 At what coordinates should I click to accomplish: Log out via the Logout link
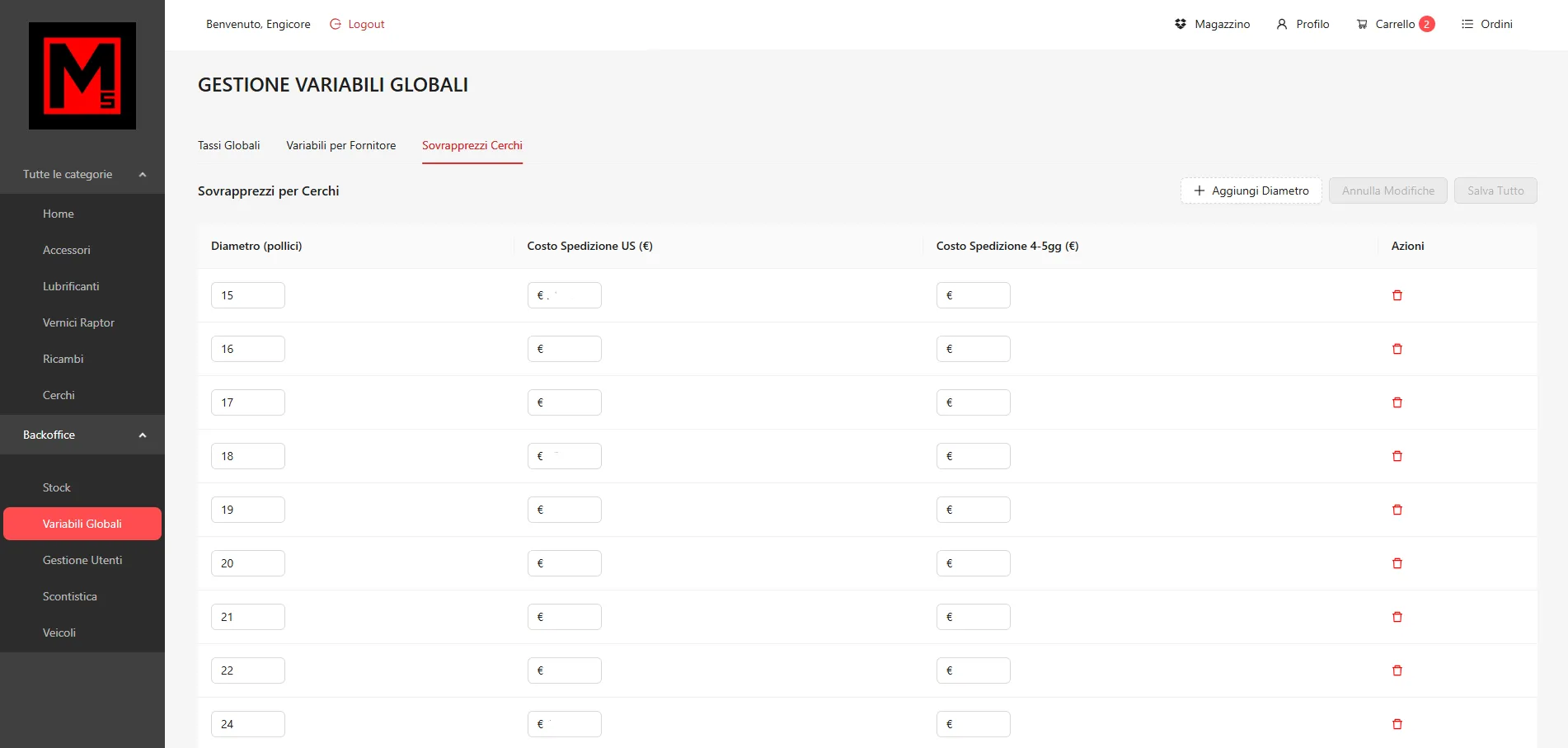(x=357, y=24)
